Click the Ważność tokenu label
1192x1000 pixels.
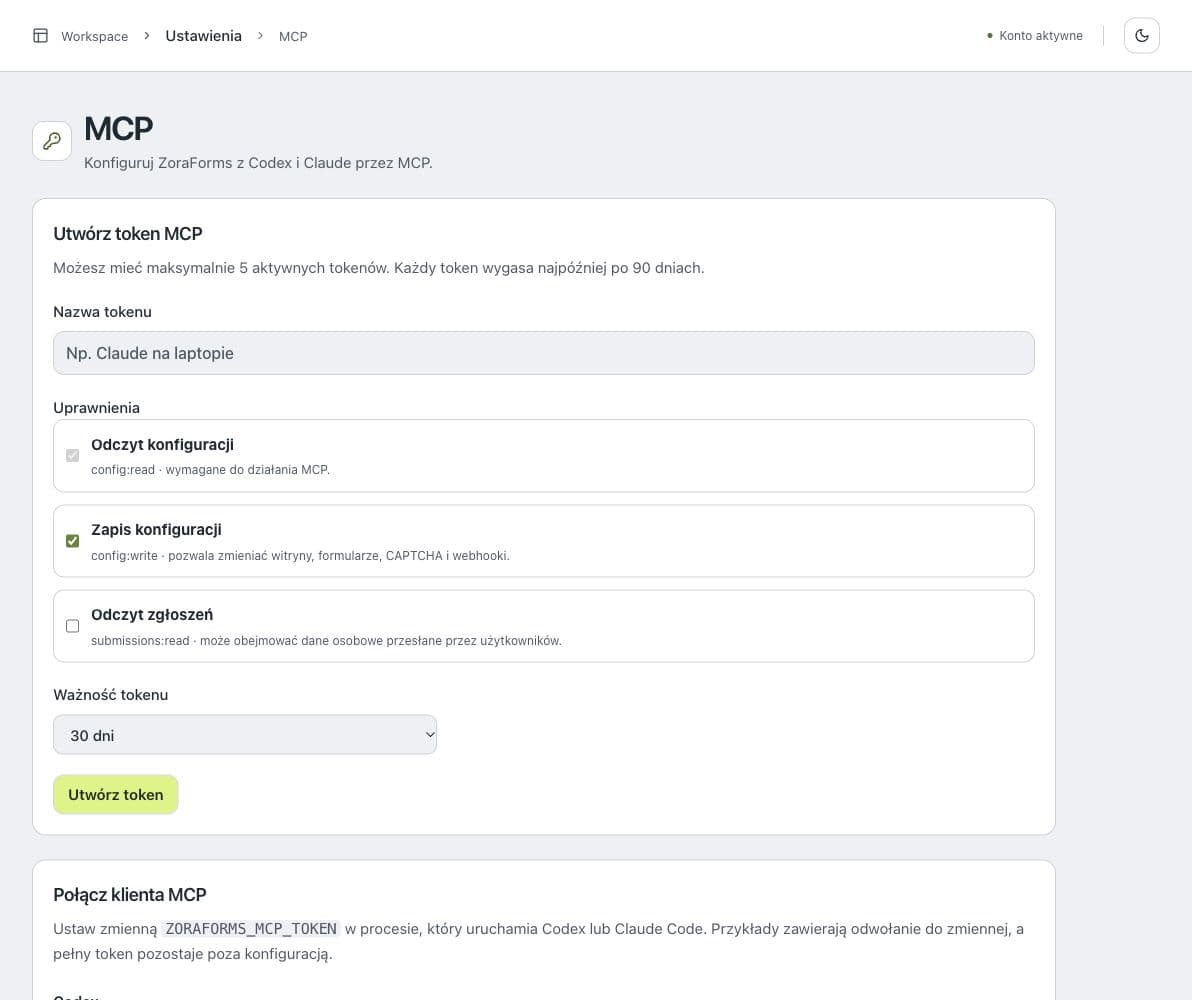tap(110, 694)
